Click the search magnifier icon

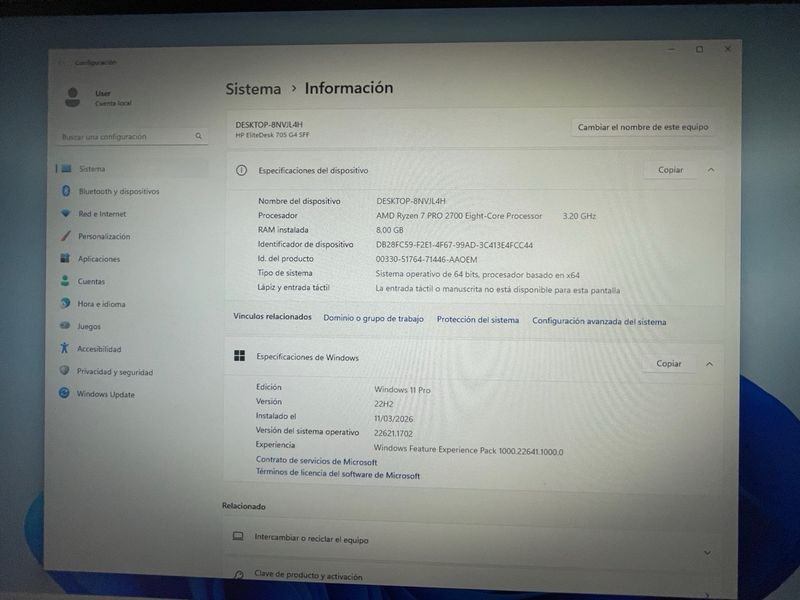pos(198,136)
